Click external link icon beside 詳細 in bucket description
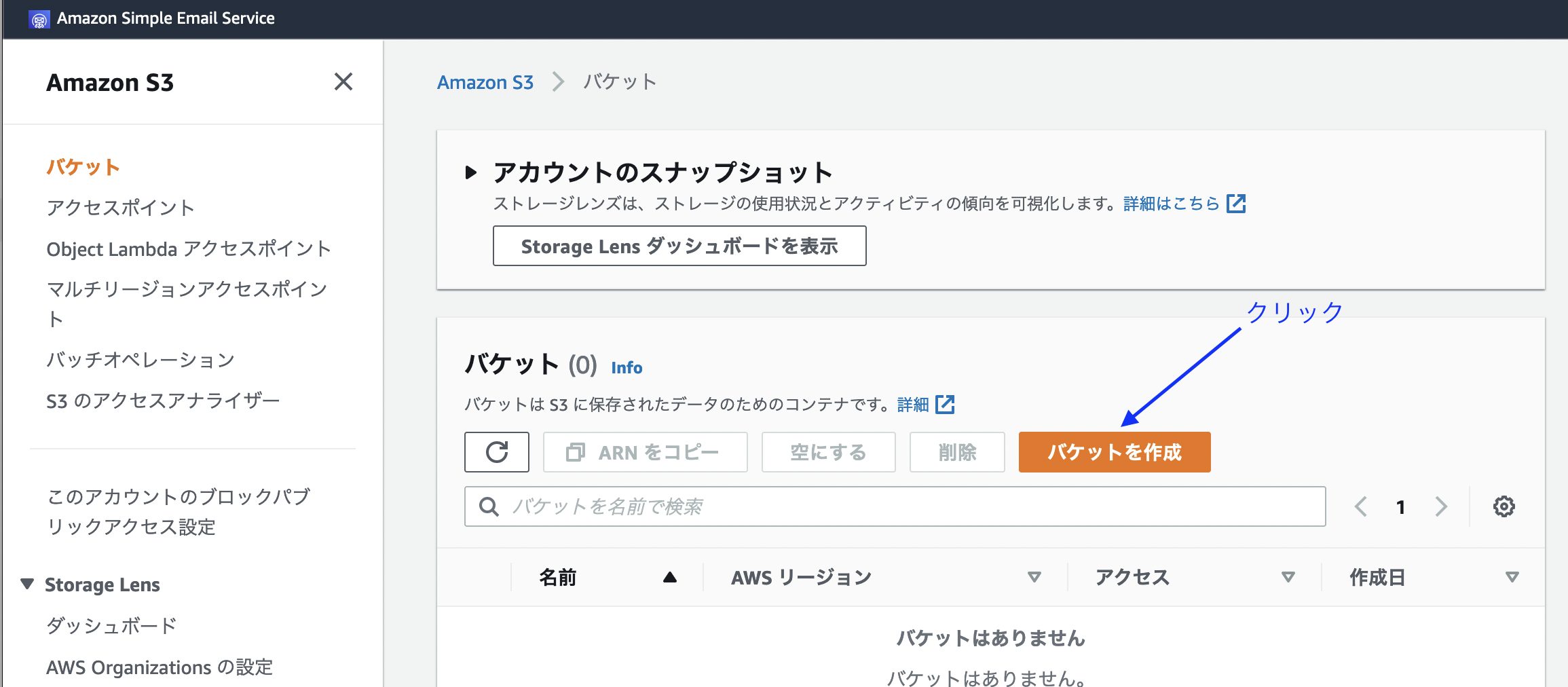 pos(945,405)
